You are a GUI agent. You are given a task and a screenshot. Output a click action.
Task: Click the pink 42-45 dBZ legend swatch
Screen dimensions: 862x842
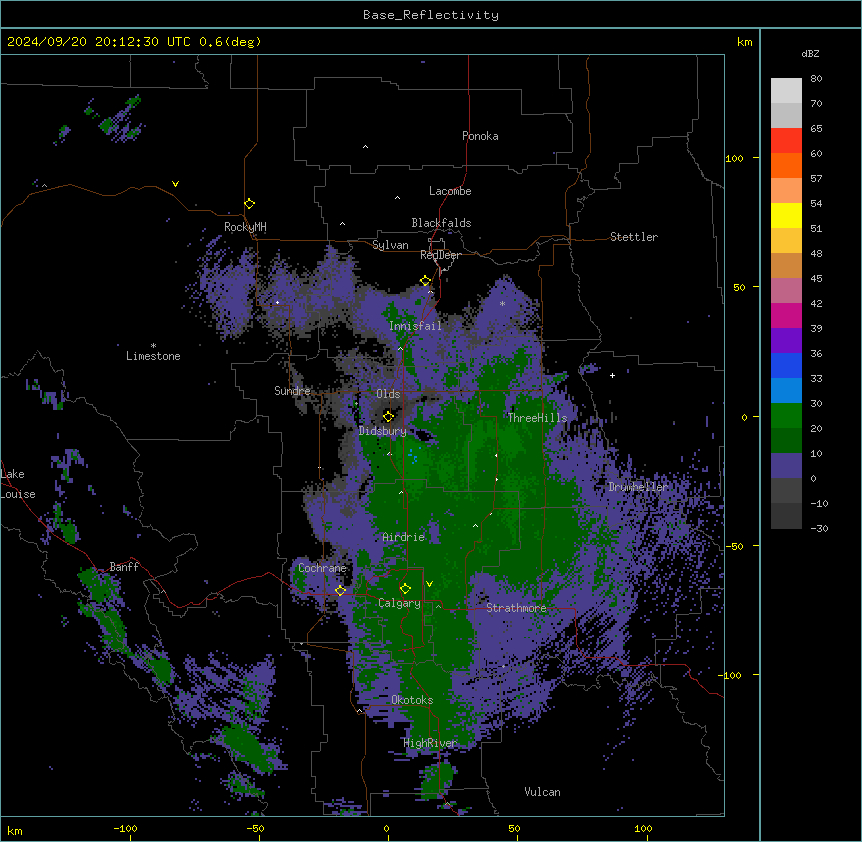tap(786, 291)
